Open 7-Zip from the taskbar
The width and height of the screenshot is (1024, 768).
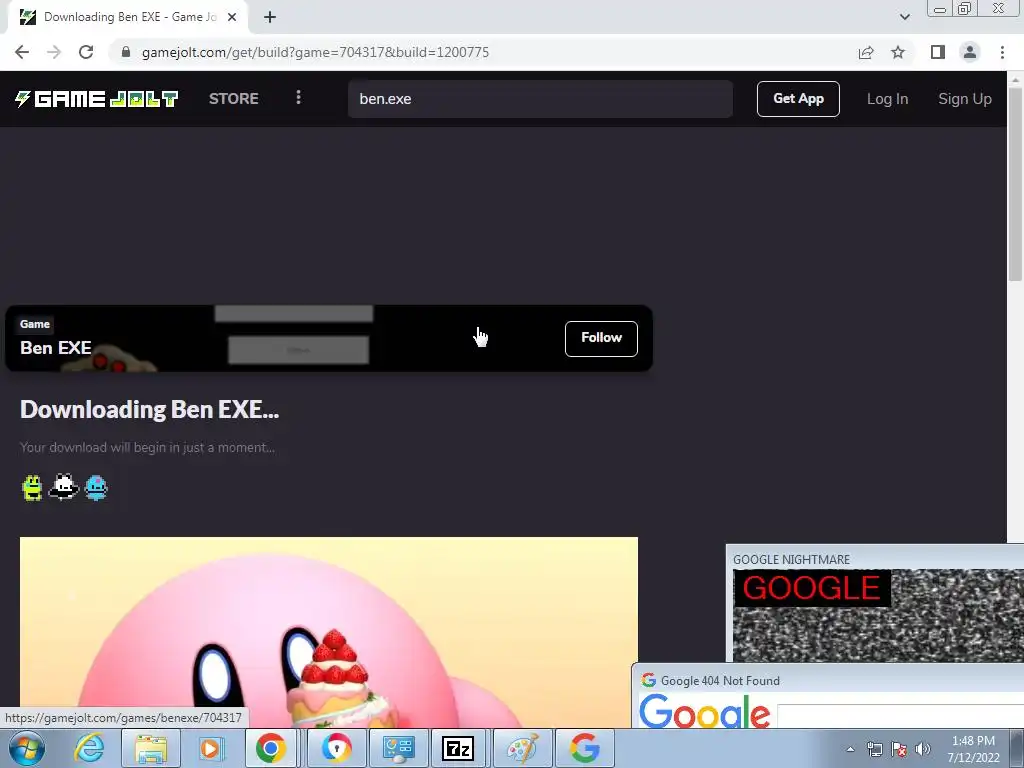[x=458, y=748]
